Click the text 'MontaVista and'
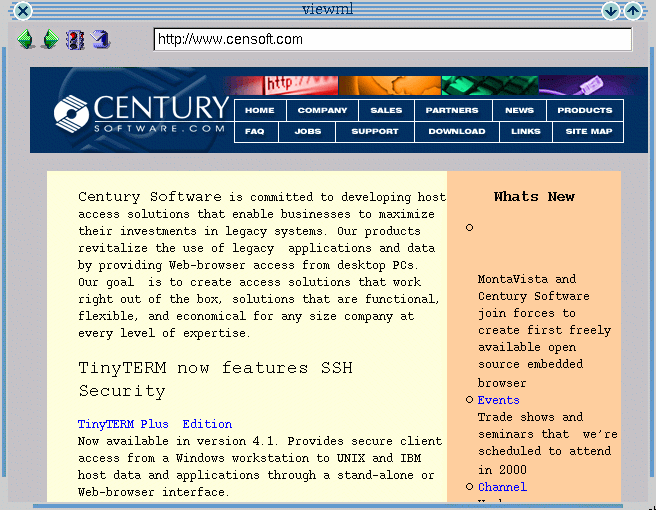The image size is (656, 510). 527,279
